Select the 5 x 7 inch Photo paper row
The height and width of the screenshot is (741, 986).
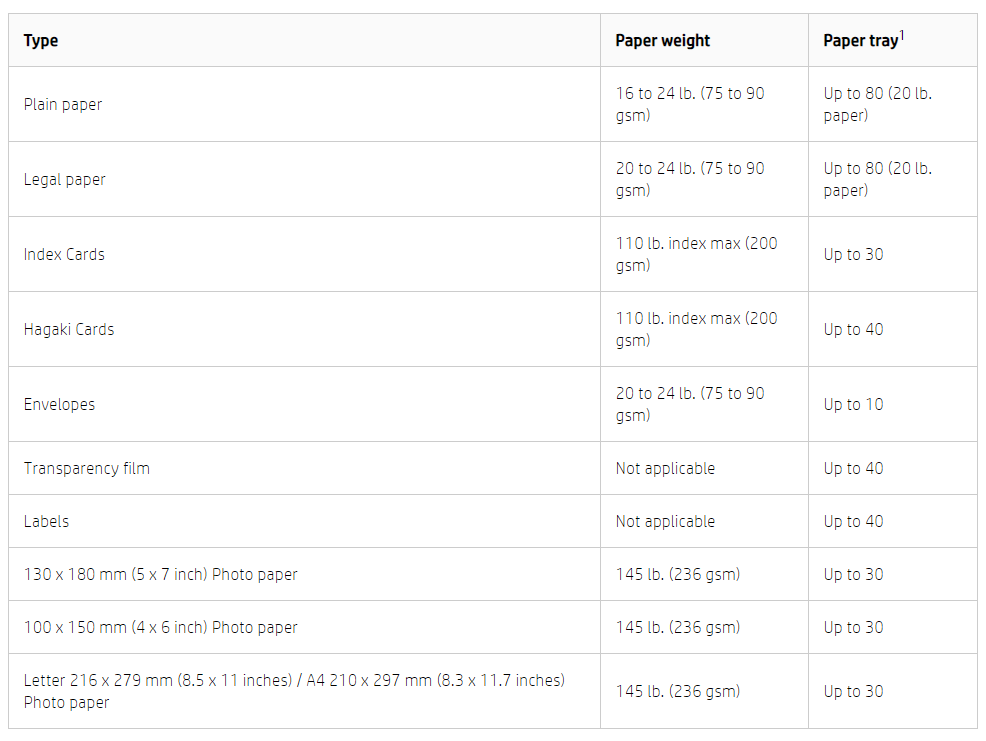(161, 574)
